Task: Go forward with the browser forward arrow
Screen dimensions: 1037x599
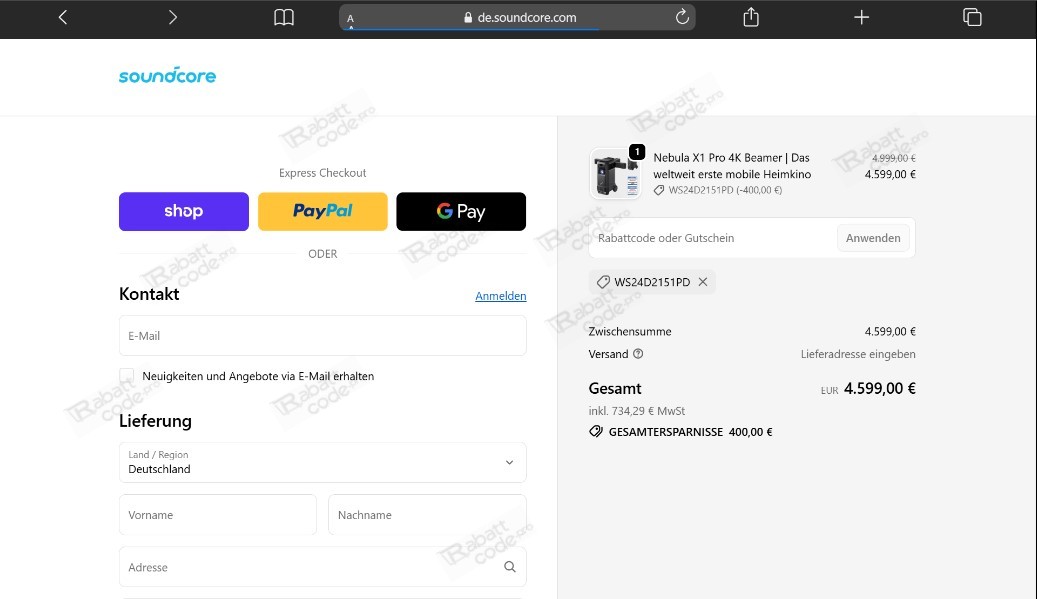Action: click(x=173, y=17)
